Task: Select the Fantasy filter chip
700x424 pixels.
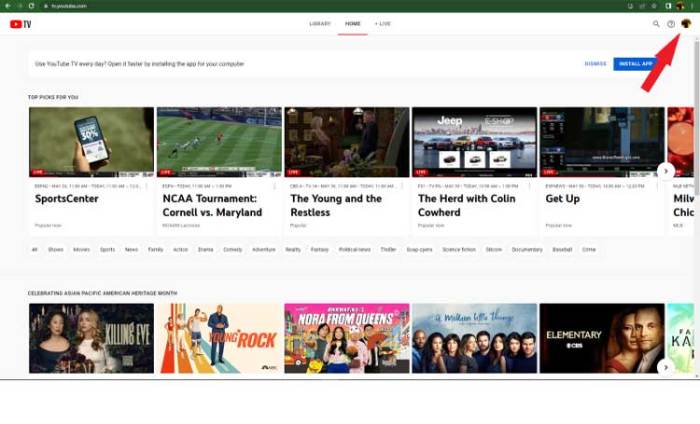Action: pyautogui.click(x=320, y=249)
